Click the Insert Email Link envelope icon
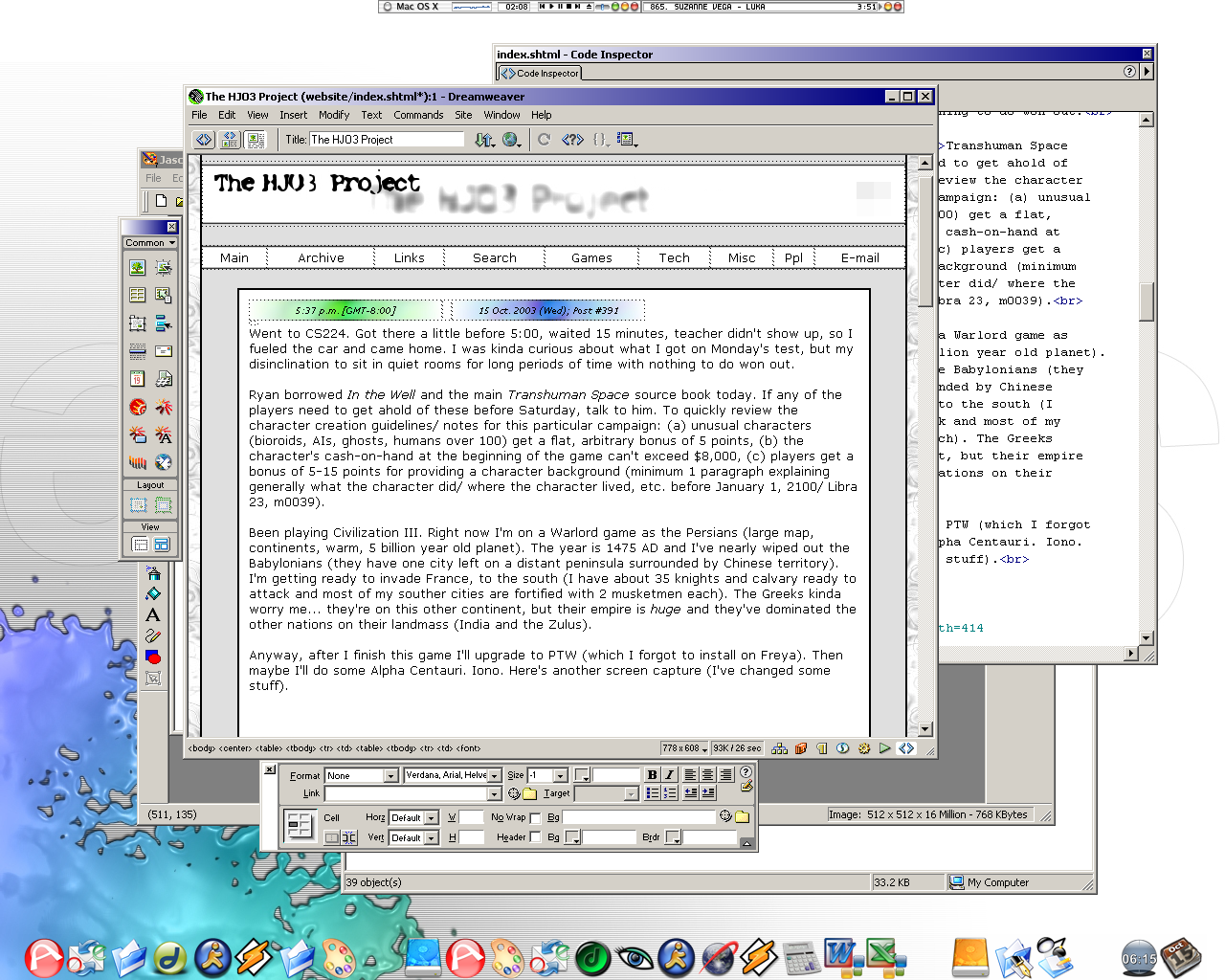The height and width of the screenshot is (980, 1225). (x=164, y=351)
